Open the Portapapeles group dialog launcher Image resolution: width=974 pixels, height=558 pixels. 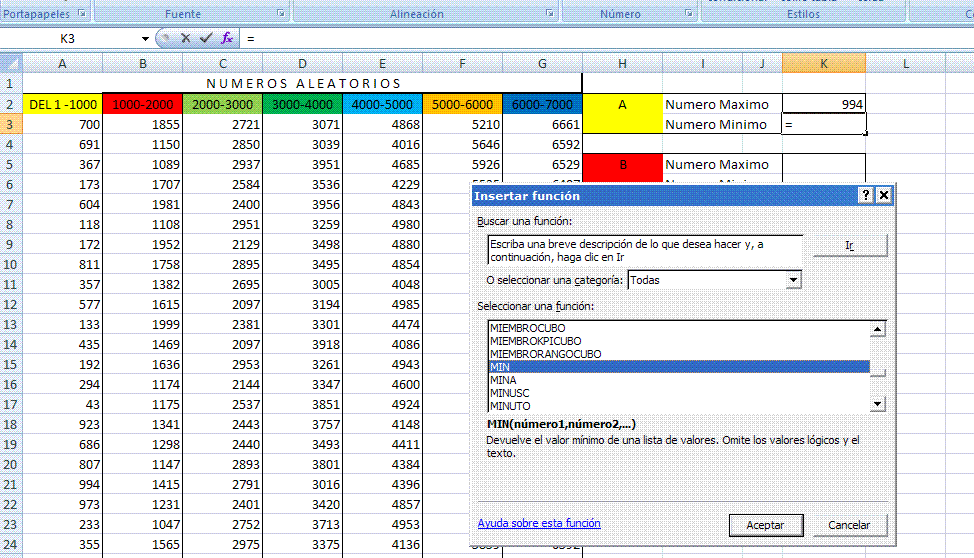coord(81,14)
